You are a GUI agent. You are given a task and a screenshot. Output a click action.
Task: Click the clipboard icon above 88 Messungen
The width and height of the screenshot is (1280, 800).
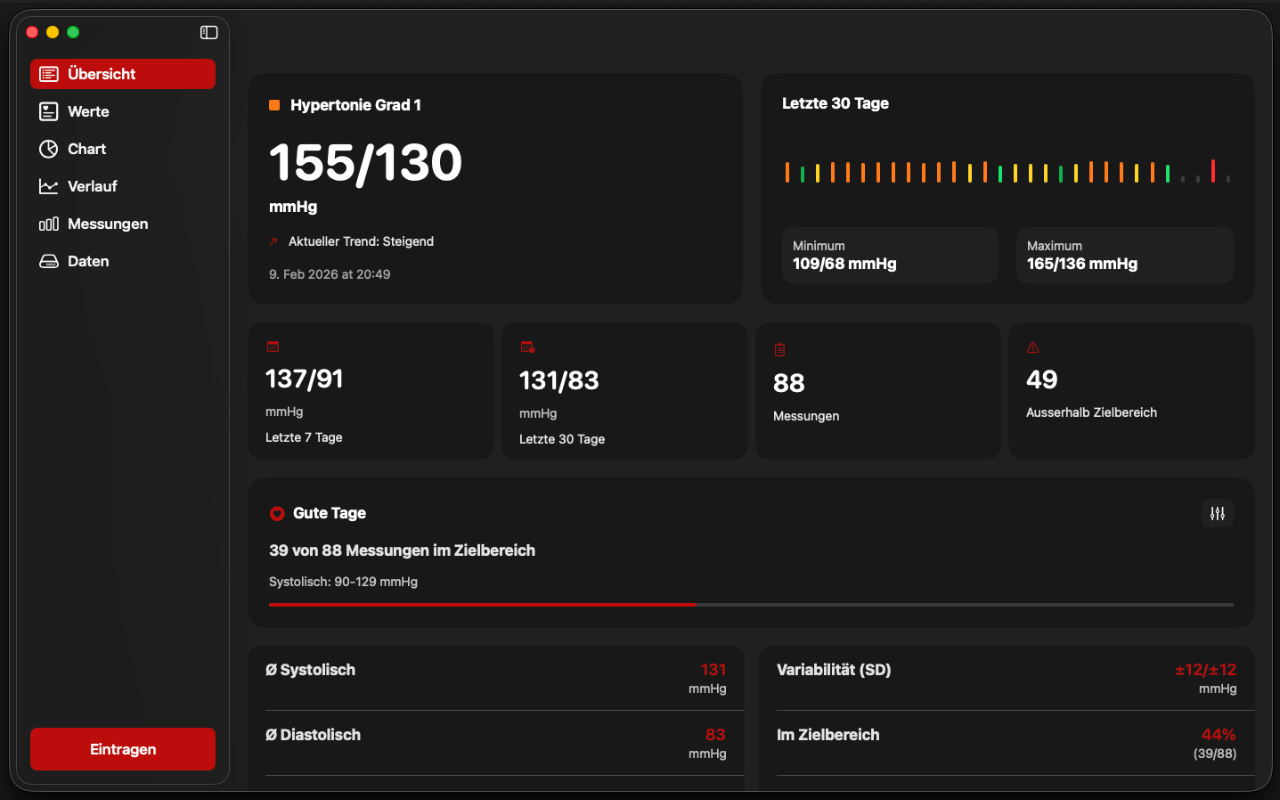point(780,350)
